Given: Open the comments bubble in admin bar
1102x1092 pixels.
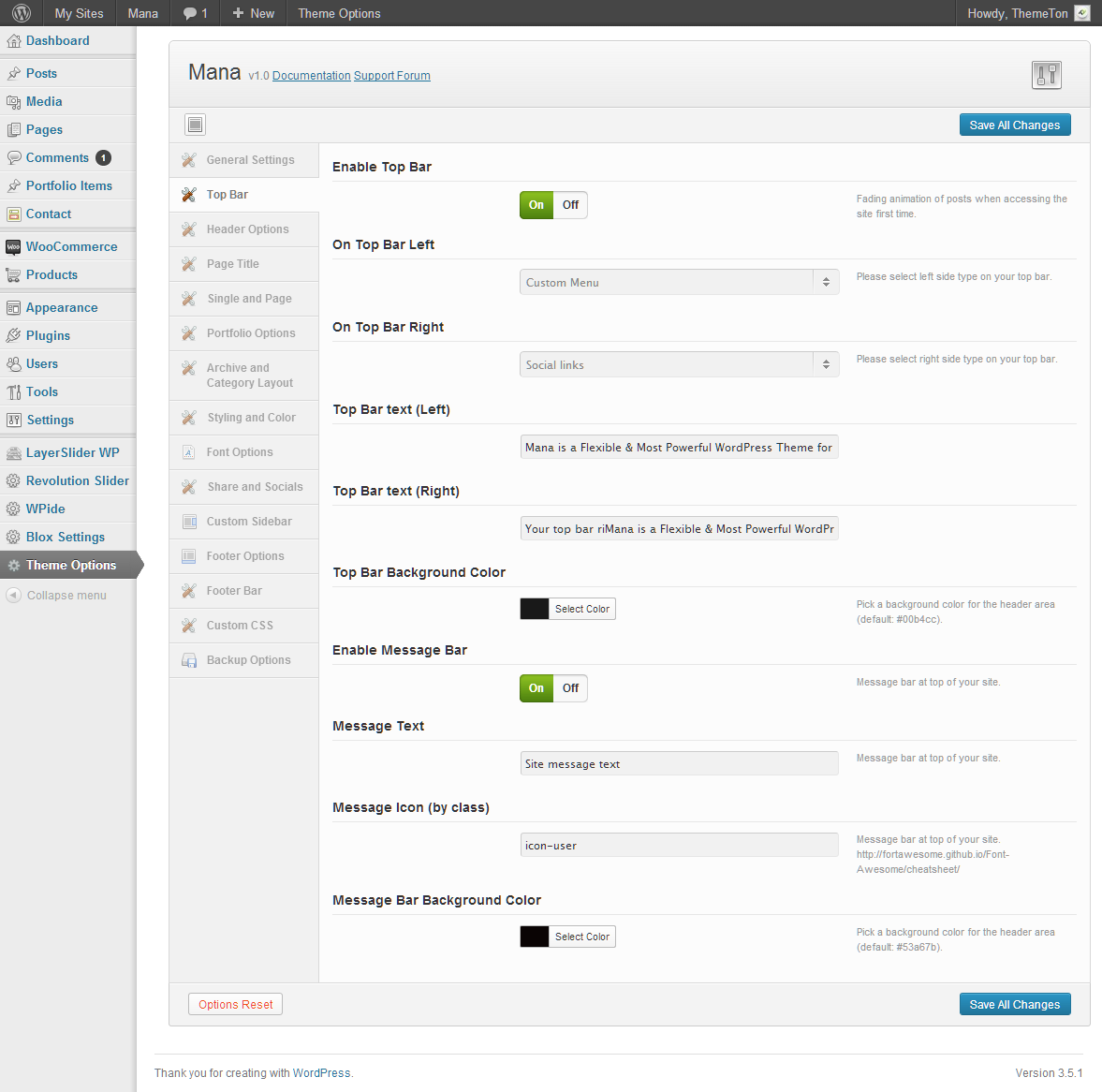Looking at the screenshot, I should point(195,13).
